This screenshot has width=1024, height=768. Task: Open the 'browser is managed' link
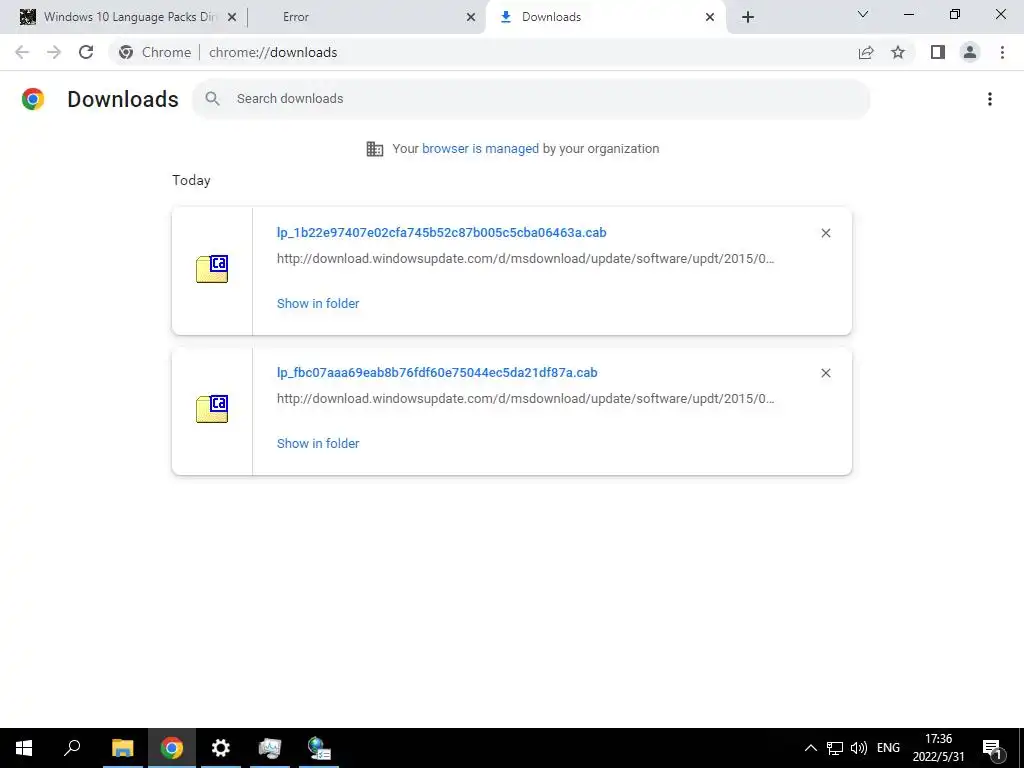480,149
